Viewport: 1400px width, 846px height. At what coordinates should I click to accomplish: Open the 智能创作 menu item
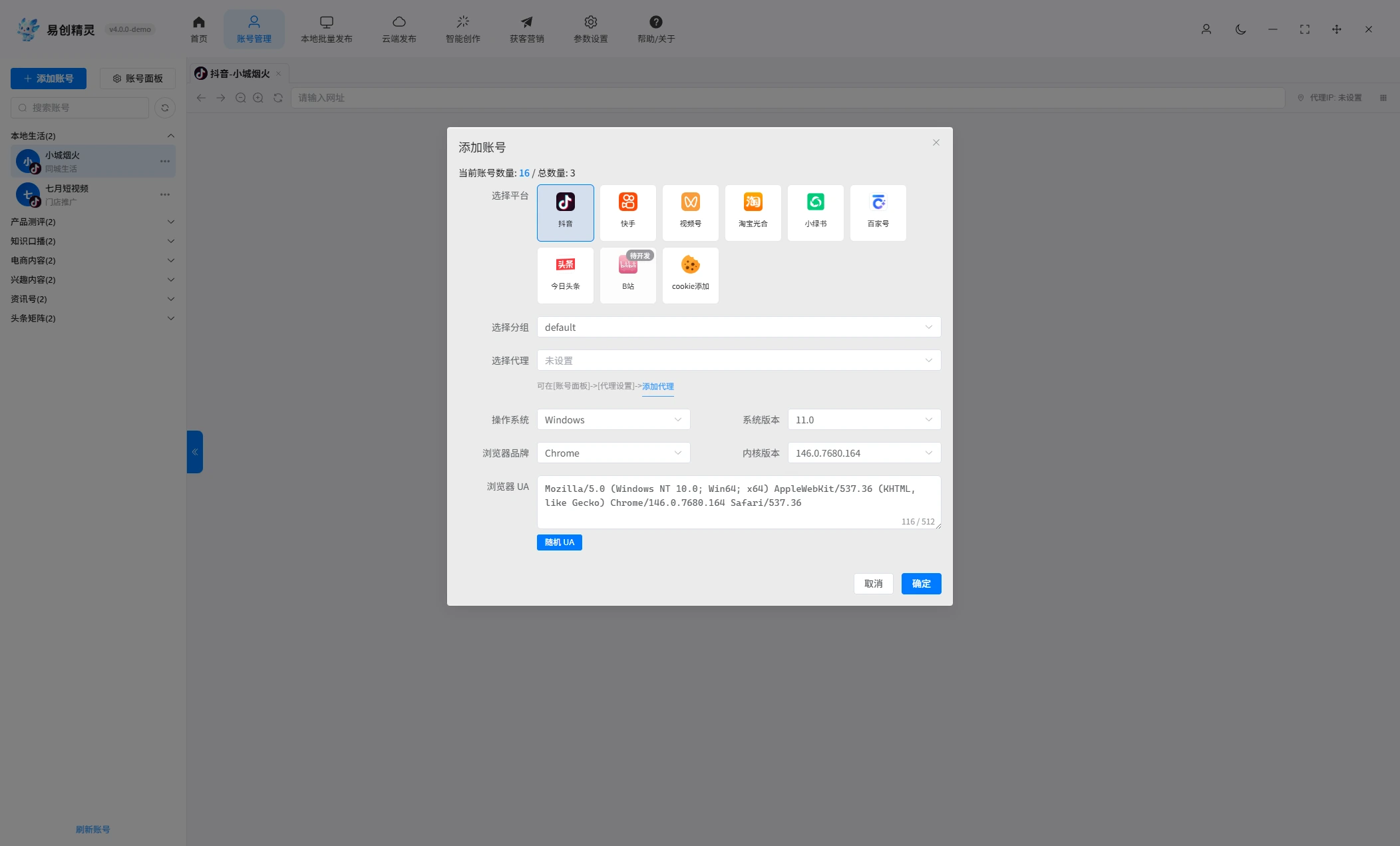(462, 29)
